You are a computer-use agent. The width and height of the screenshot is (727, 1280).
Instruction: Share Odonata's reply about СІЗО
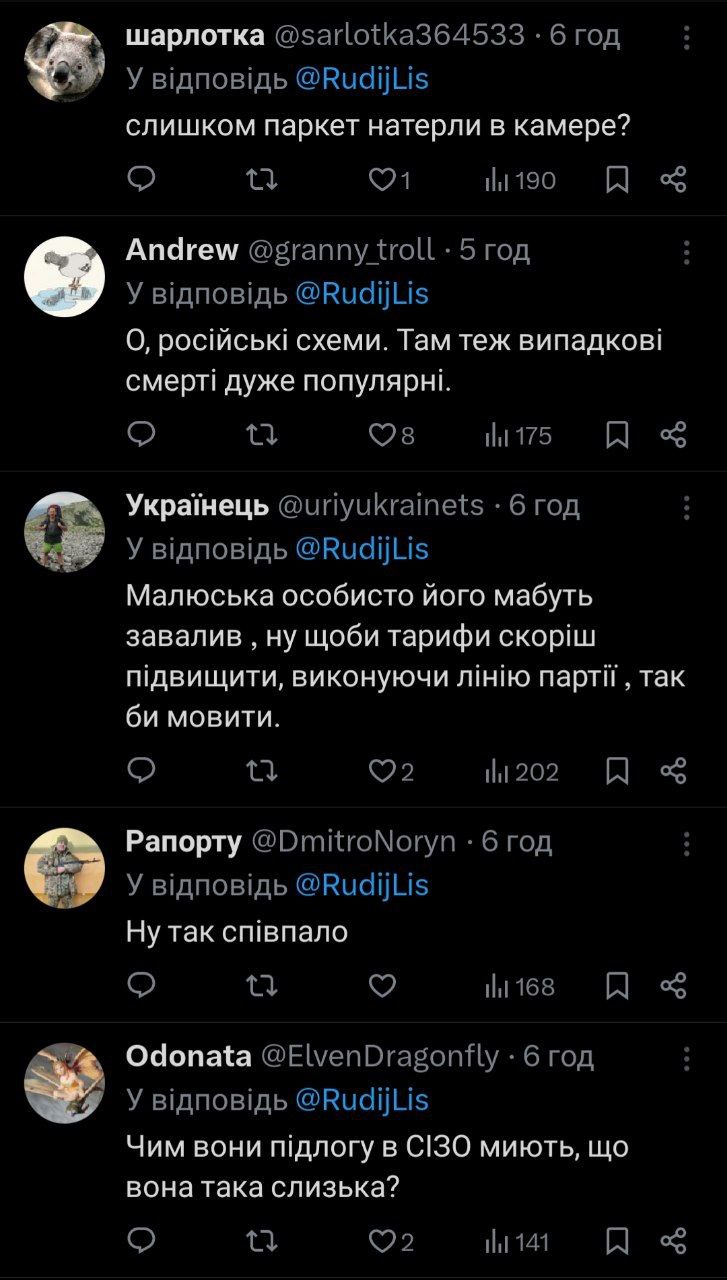[x=674, y=1242]
